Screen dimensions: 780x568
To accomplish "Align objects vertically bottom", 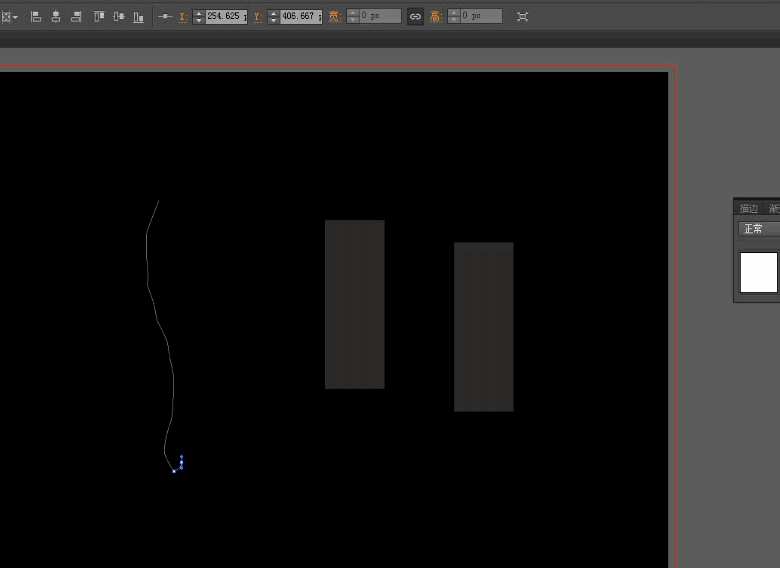I will (138, 17).
